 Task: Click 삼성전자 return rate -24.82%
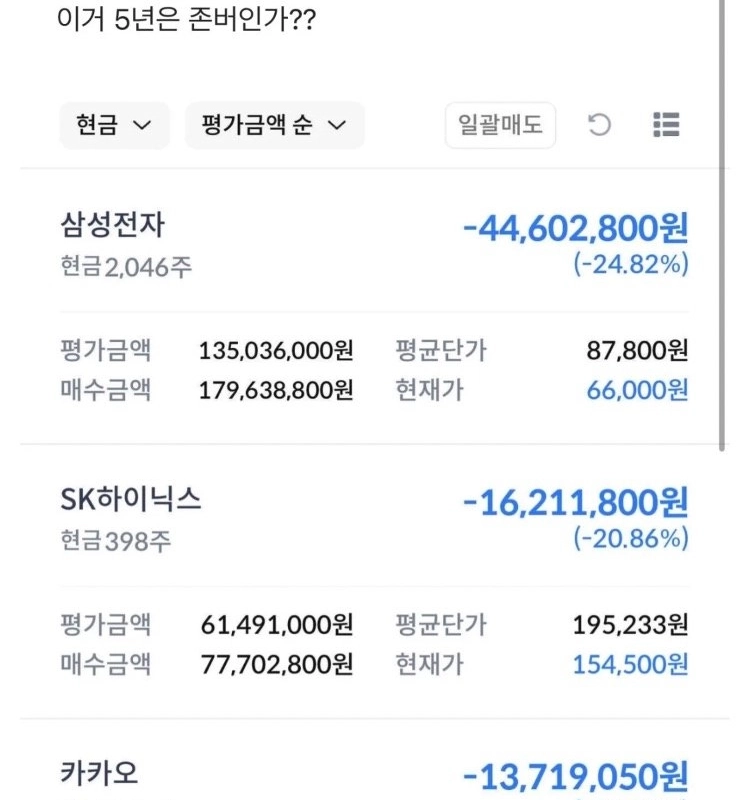631,265
